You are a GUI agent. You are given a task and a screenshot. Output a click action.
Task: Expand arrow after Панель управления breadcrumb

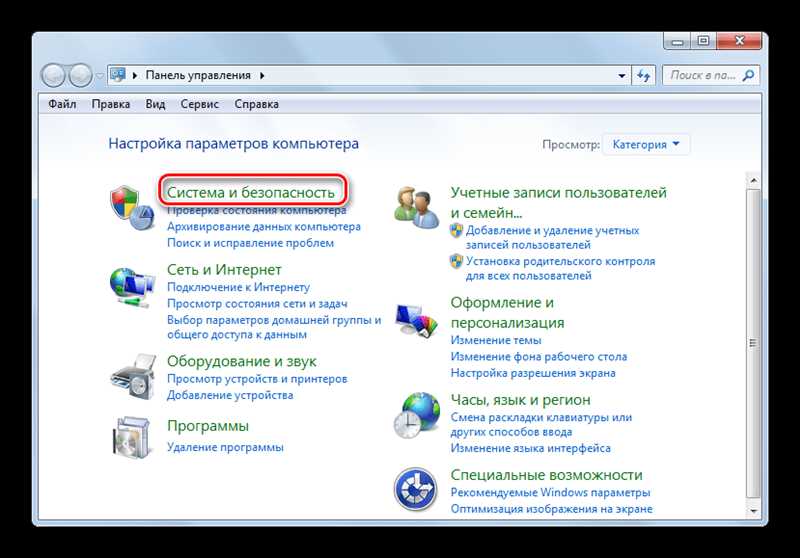click(x=262, y=75)
